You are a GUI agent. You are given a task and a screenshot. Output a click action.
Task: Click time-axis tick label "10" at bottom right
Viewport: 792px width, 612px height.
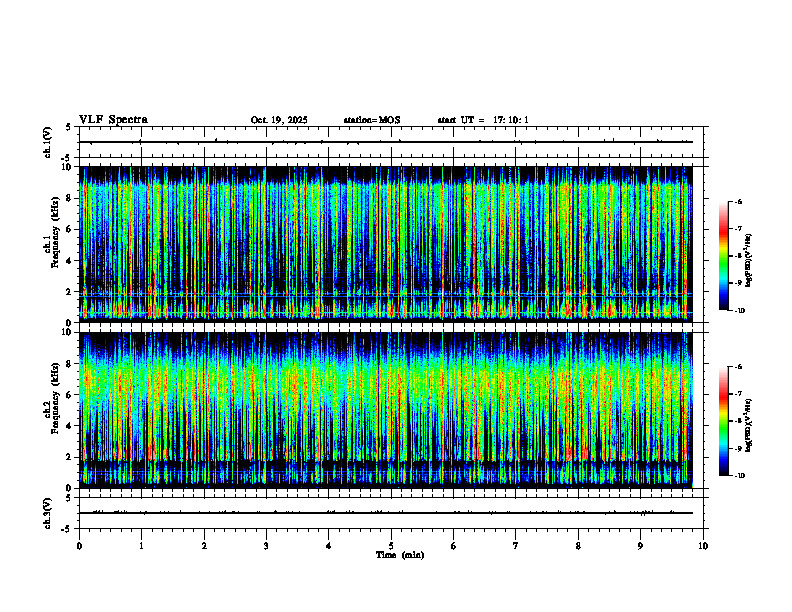[x=703, y=546]
